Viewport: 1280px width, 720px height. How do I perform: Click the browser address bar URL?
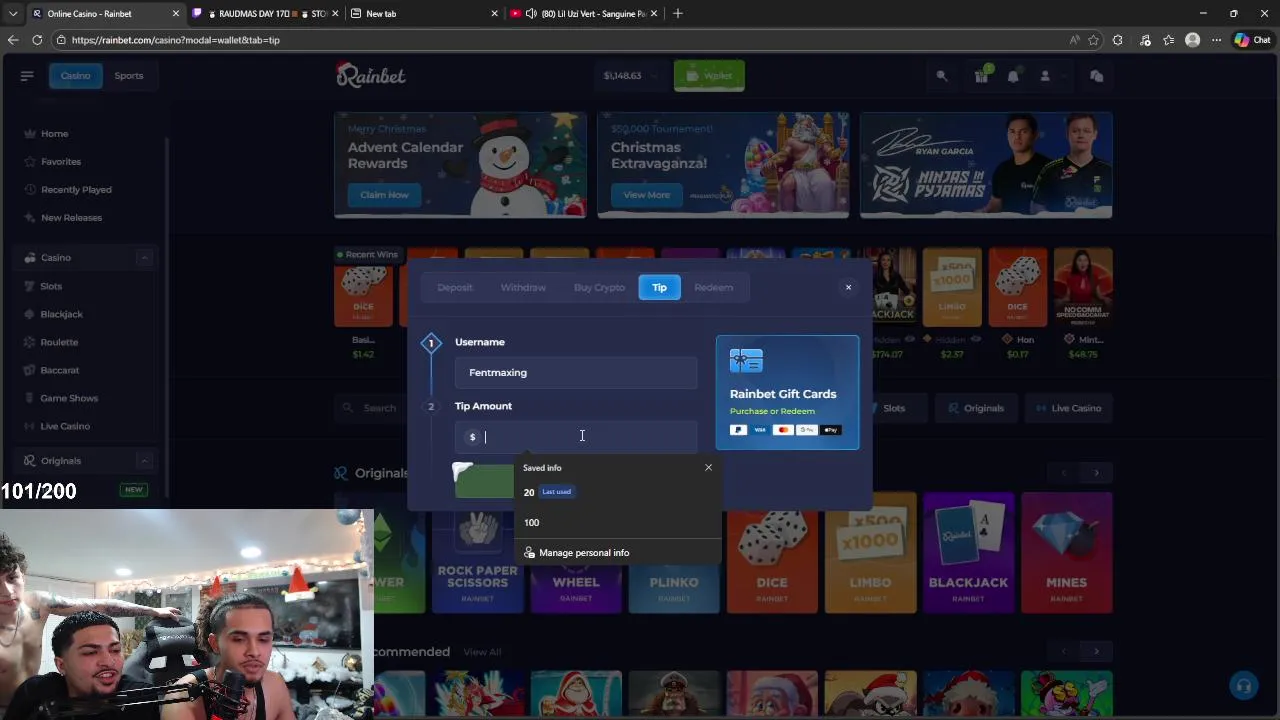pos(175,40)
